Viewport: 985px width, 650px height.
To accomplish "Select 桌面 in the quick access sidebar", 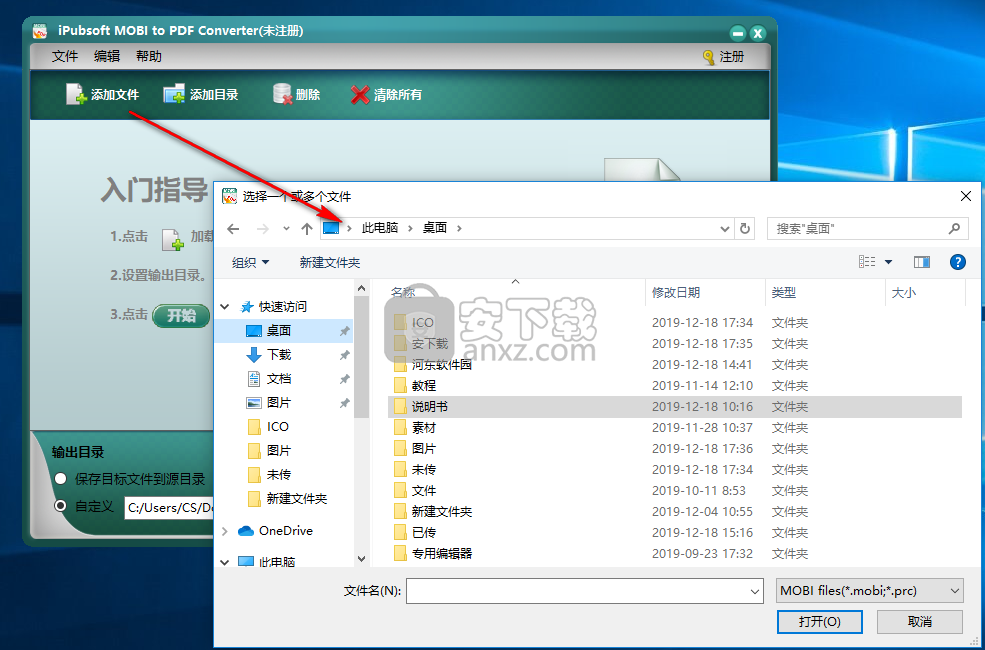I will 283,331.
